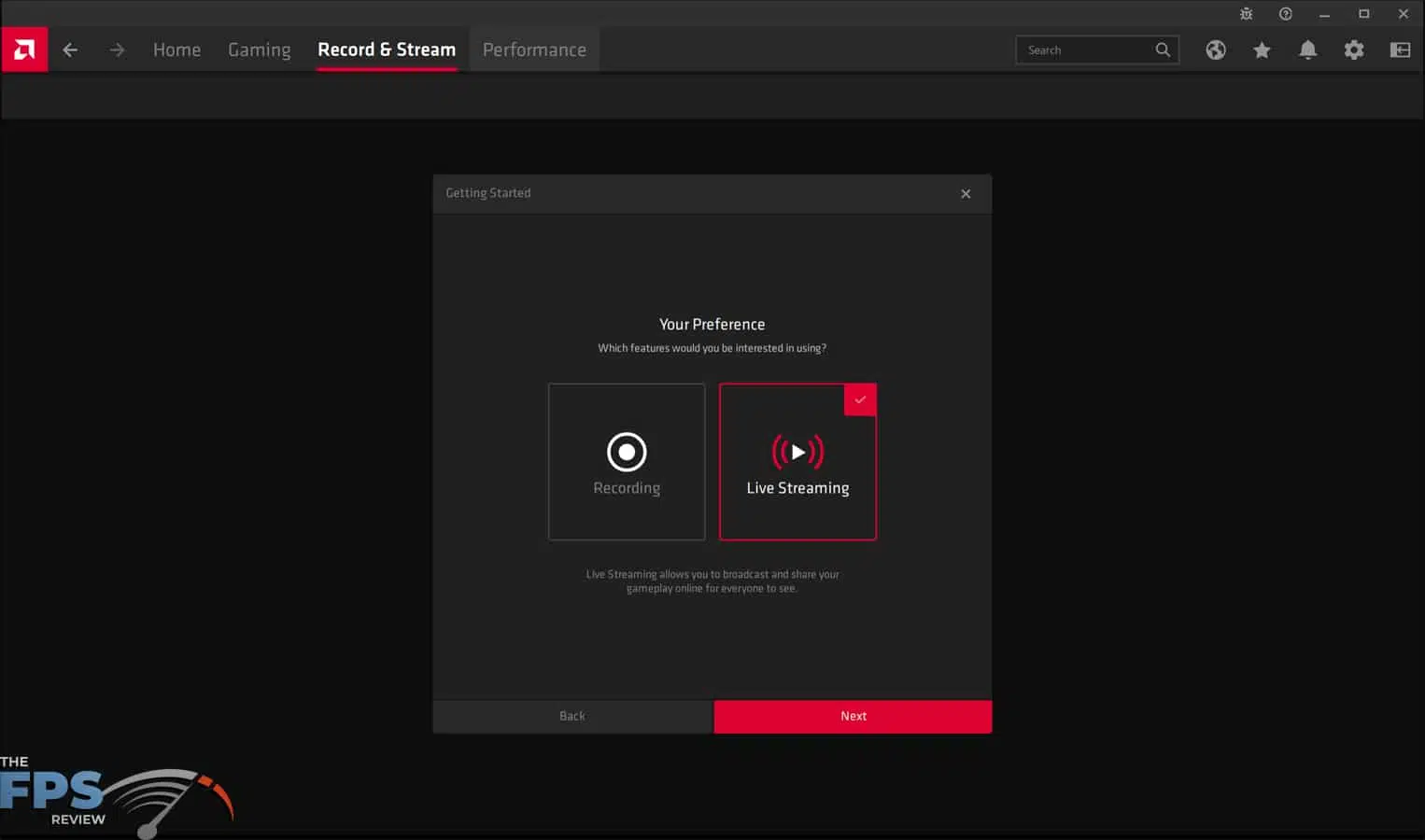The height and width of the screenshot is (840, 1425).
Task: Close the Radeon Software window
Action: (1403, 14)
